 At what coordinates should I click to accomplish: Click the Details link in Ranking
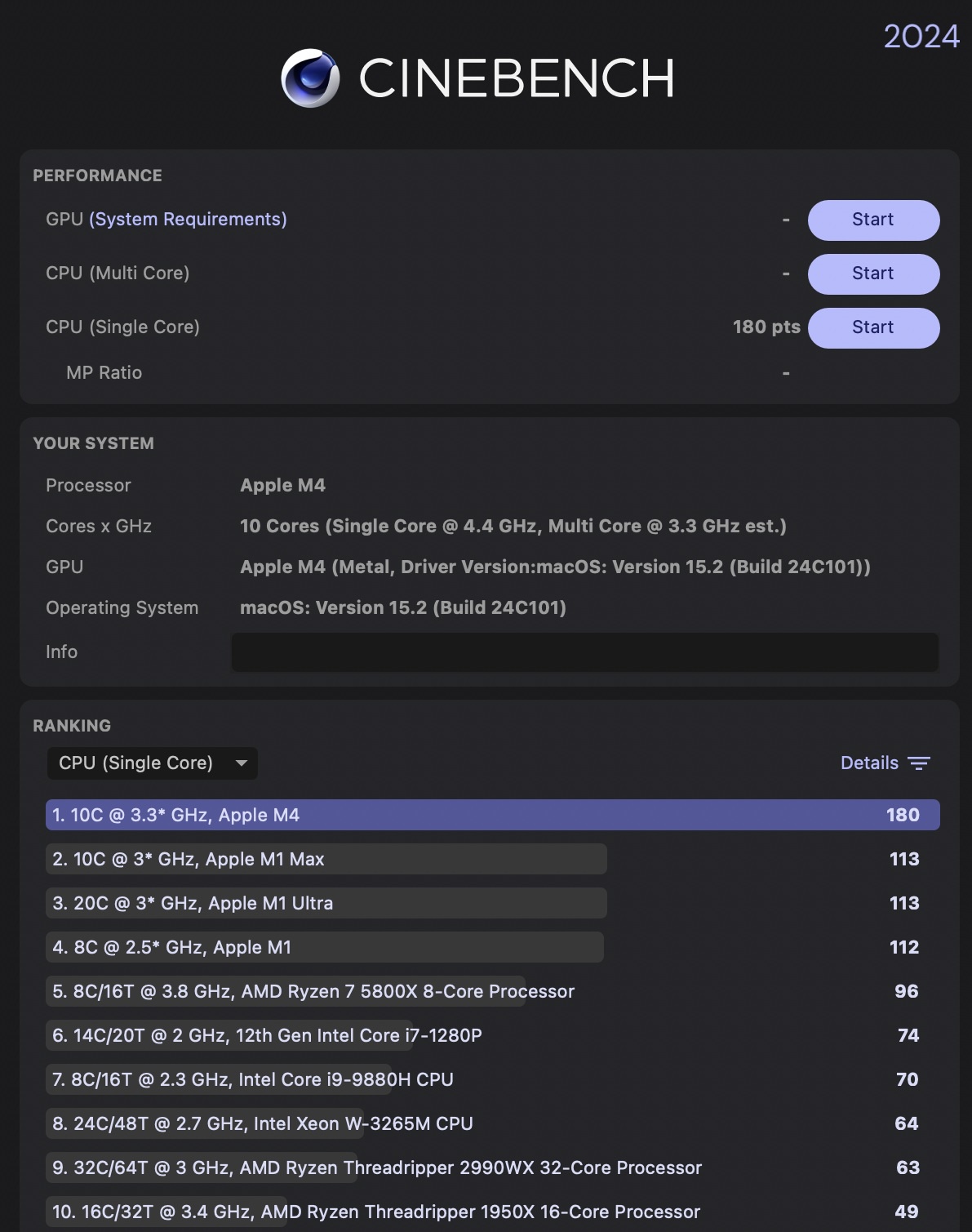tap(869, 763)
